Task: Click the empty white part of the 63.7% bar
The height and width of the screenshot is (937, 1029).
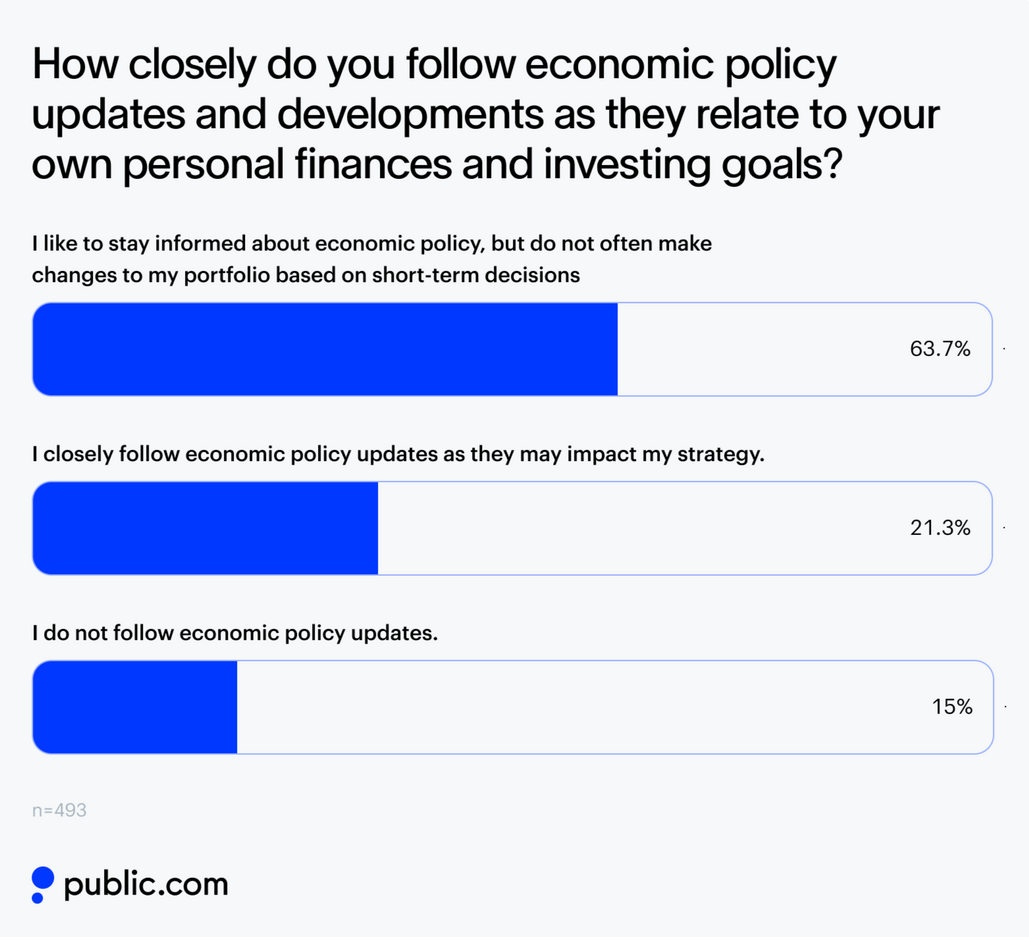Action: [760, 349]
